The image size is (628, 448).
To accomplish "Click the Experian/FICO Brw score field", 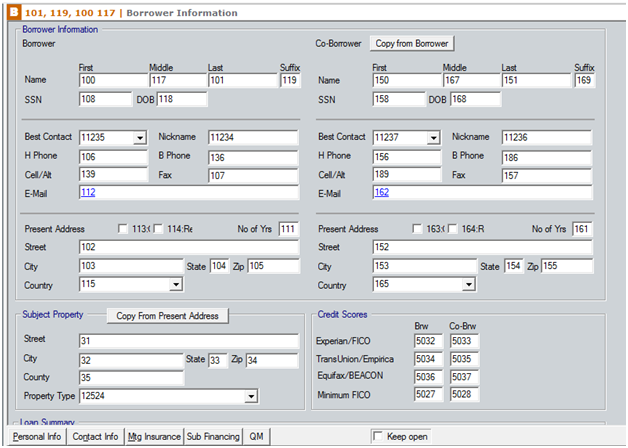I will [429, 340].
